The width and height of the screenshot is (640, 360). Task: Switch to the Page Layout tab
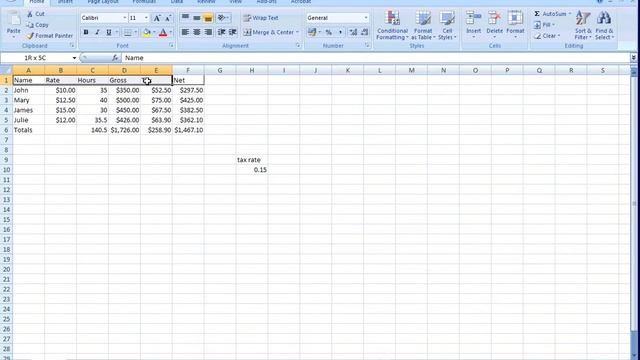pyautogui.click(x=103, y=2)
